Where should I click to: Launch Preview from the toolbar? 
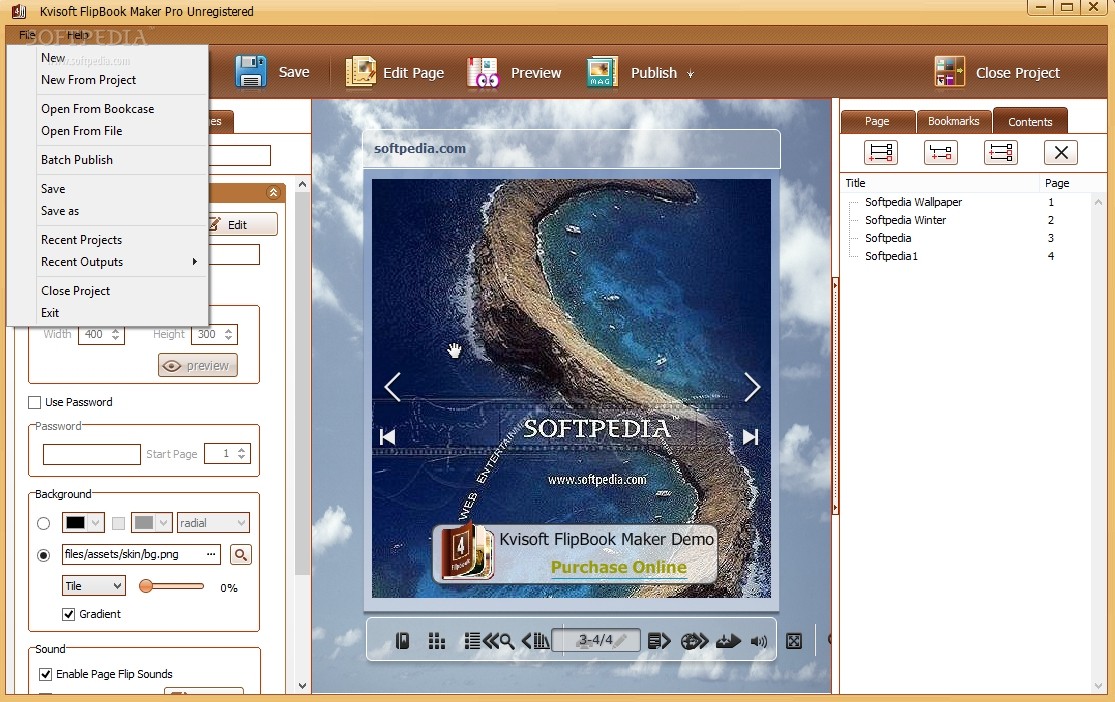point(513,73)
